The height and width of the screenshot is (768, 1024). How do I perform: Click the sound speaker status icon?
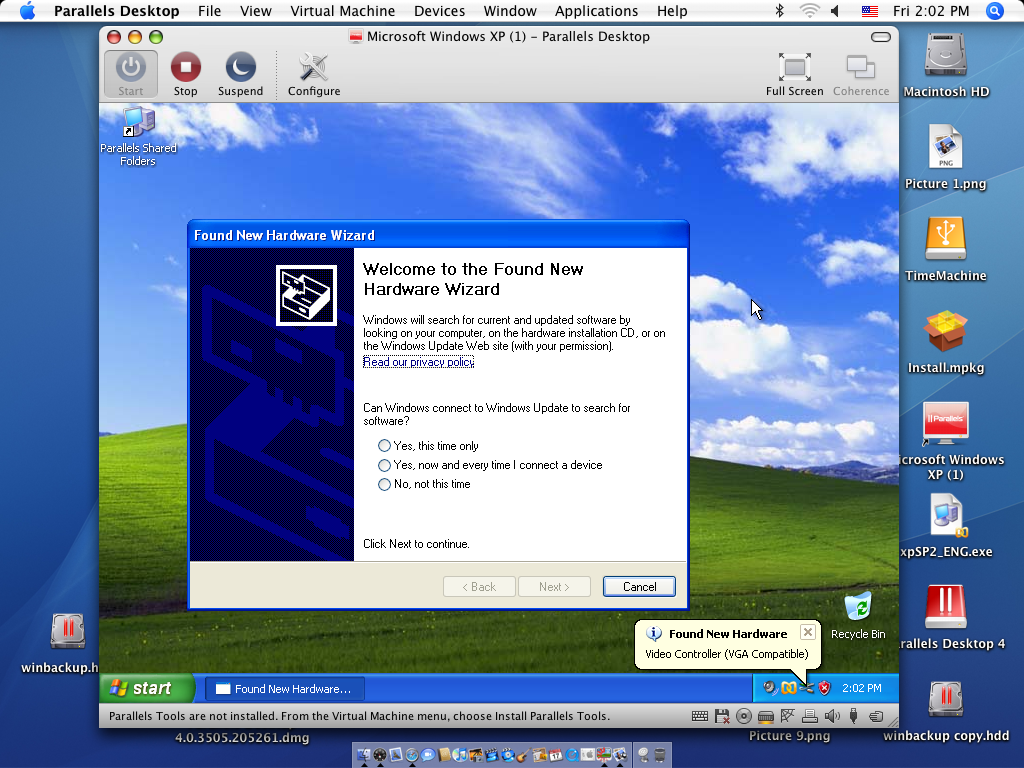(832, 716)
